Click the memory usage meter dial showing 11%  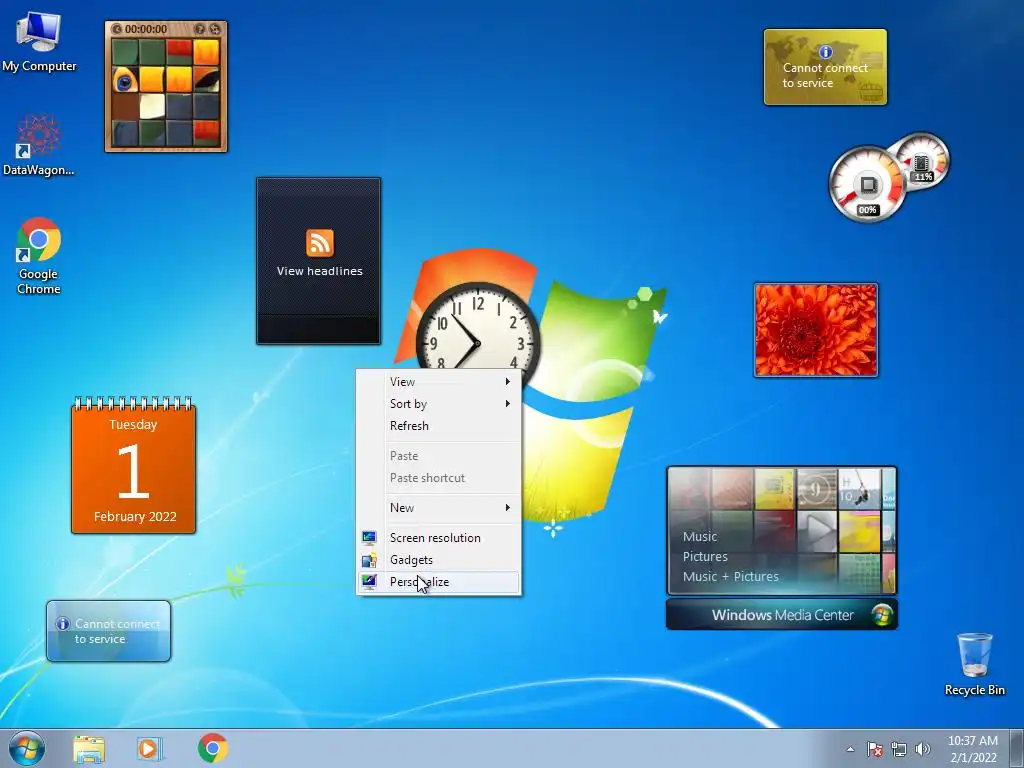point(922,161)
